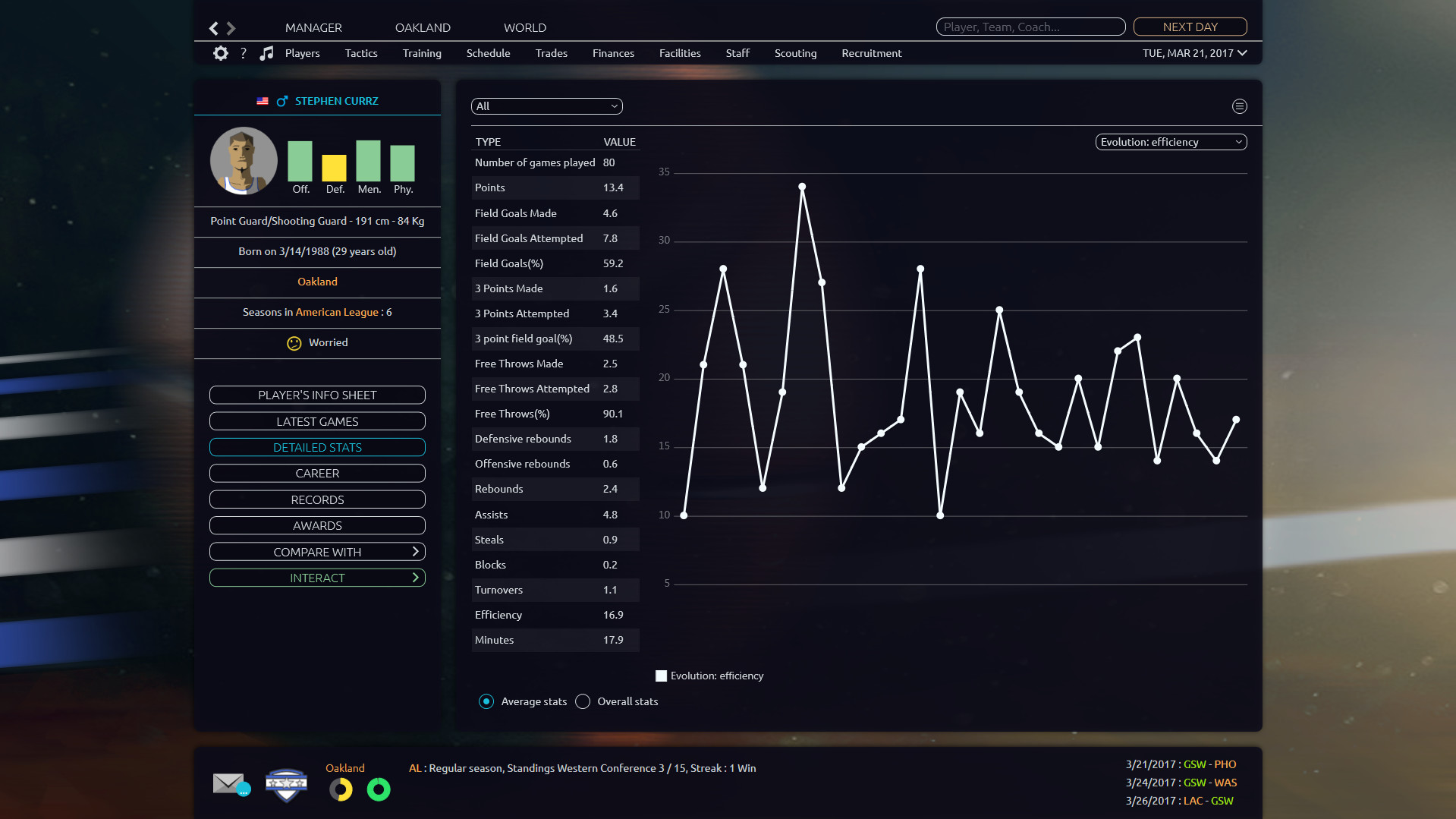Select the Average stats radio button
Viewport: 1456px width, 819px height.
tap(486, 701)
